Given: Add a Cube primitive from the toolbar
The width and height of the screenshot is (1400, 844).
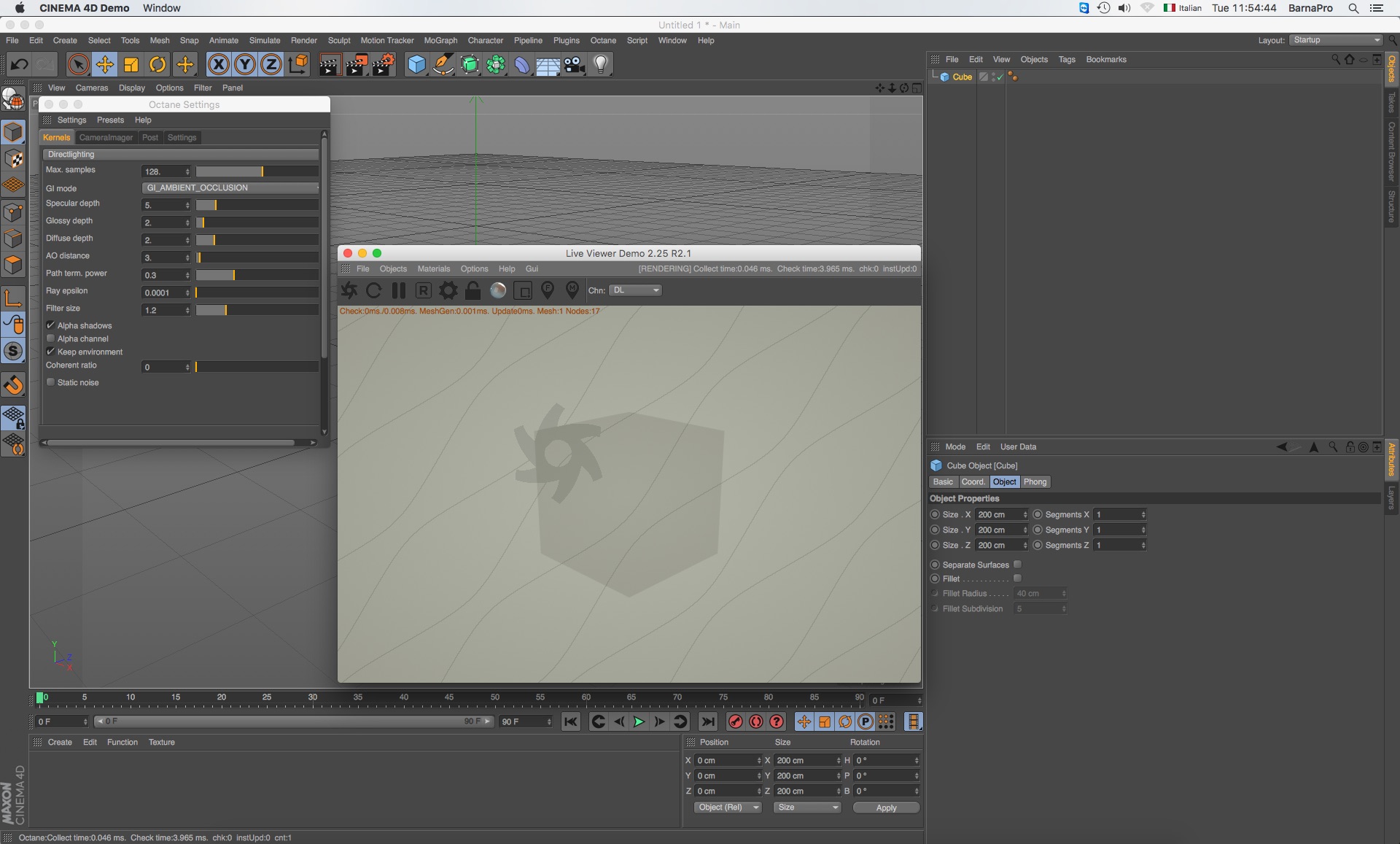Looking at the screenshot, I should point(416,65).
